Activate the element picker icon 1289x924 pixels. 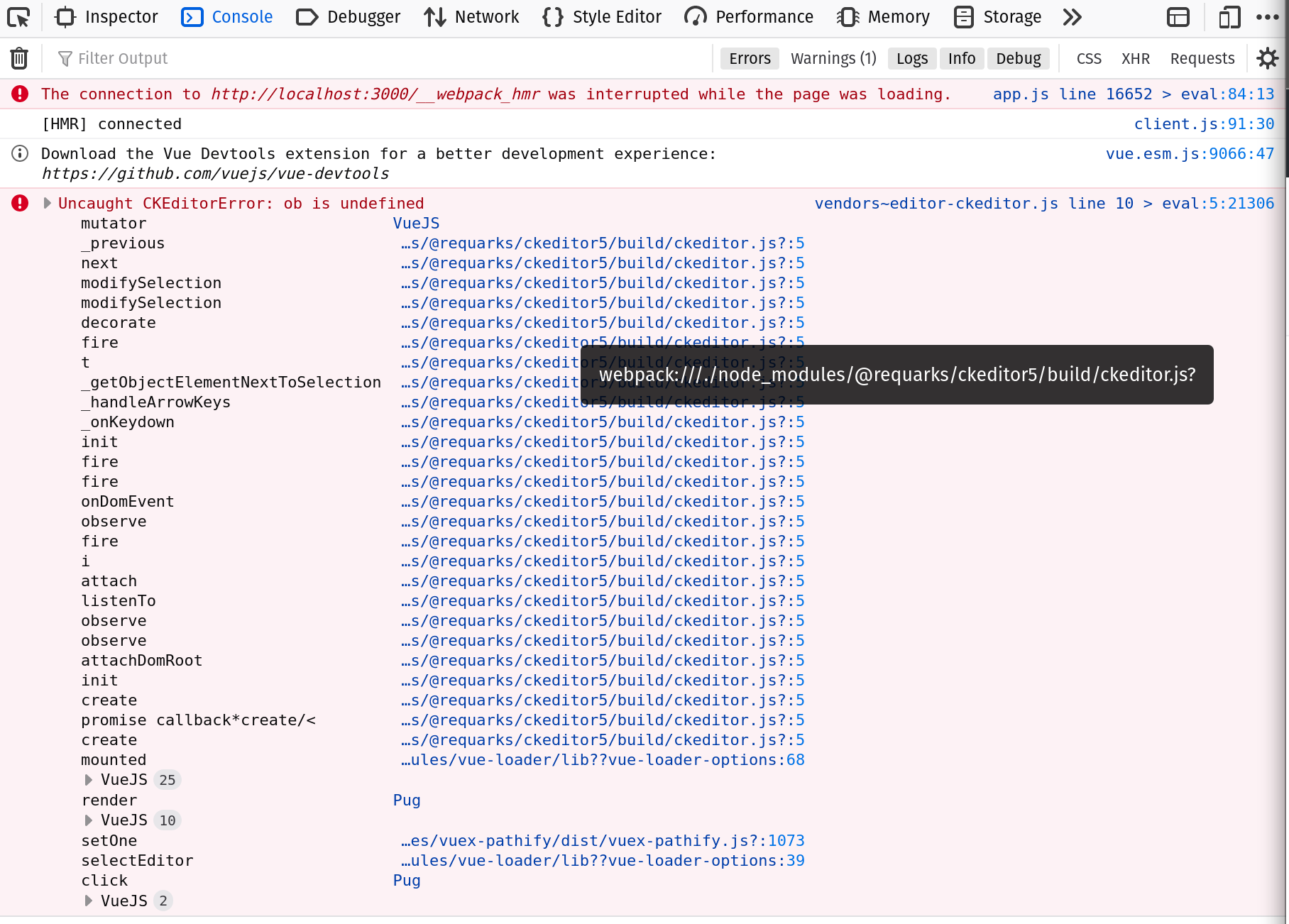pyautogui.click(x=18, y=17)
